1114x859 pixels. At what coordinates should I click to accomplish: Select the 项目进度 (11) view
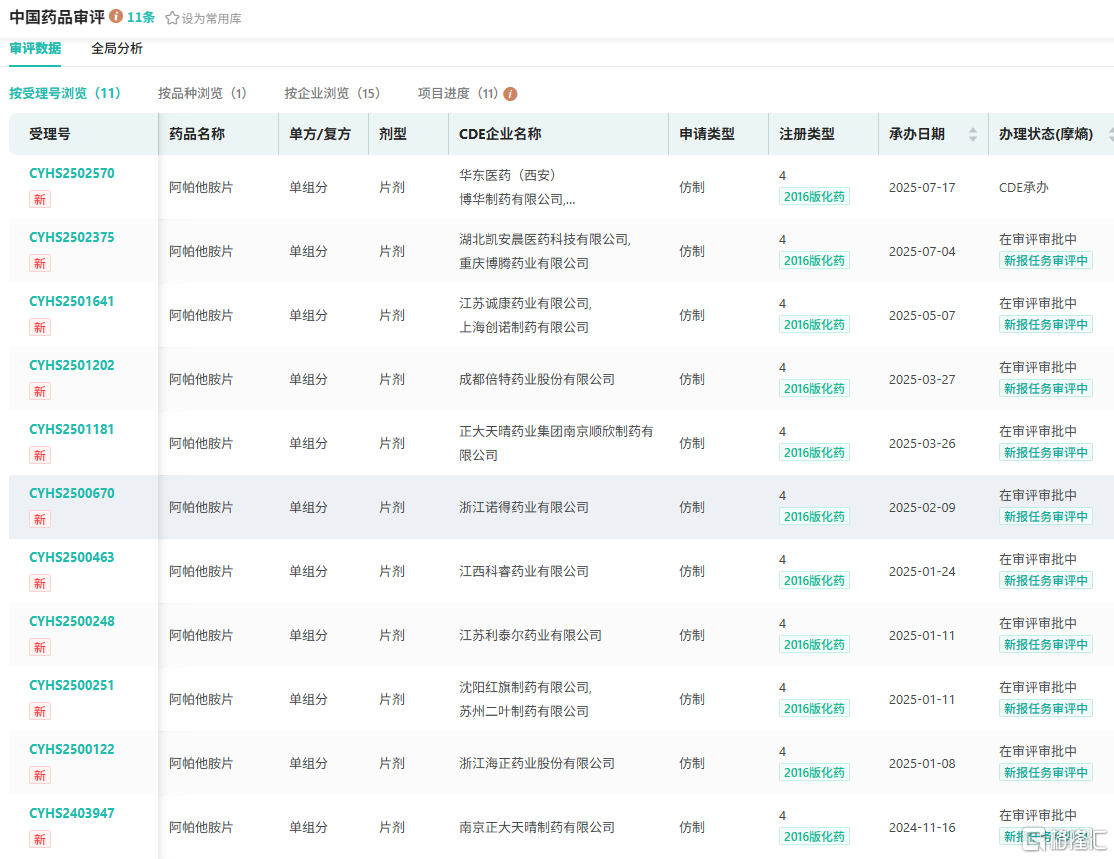pyautogui.click(x=458, y=93)
